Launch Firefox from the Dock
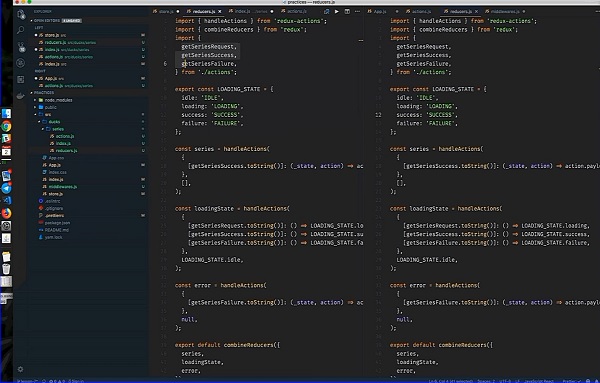The height and width of the screenshot is (383, 600). coord(6,213)
